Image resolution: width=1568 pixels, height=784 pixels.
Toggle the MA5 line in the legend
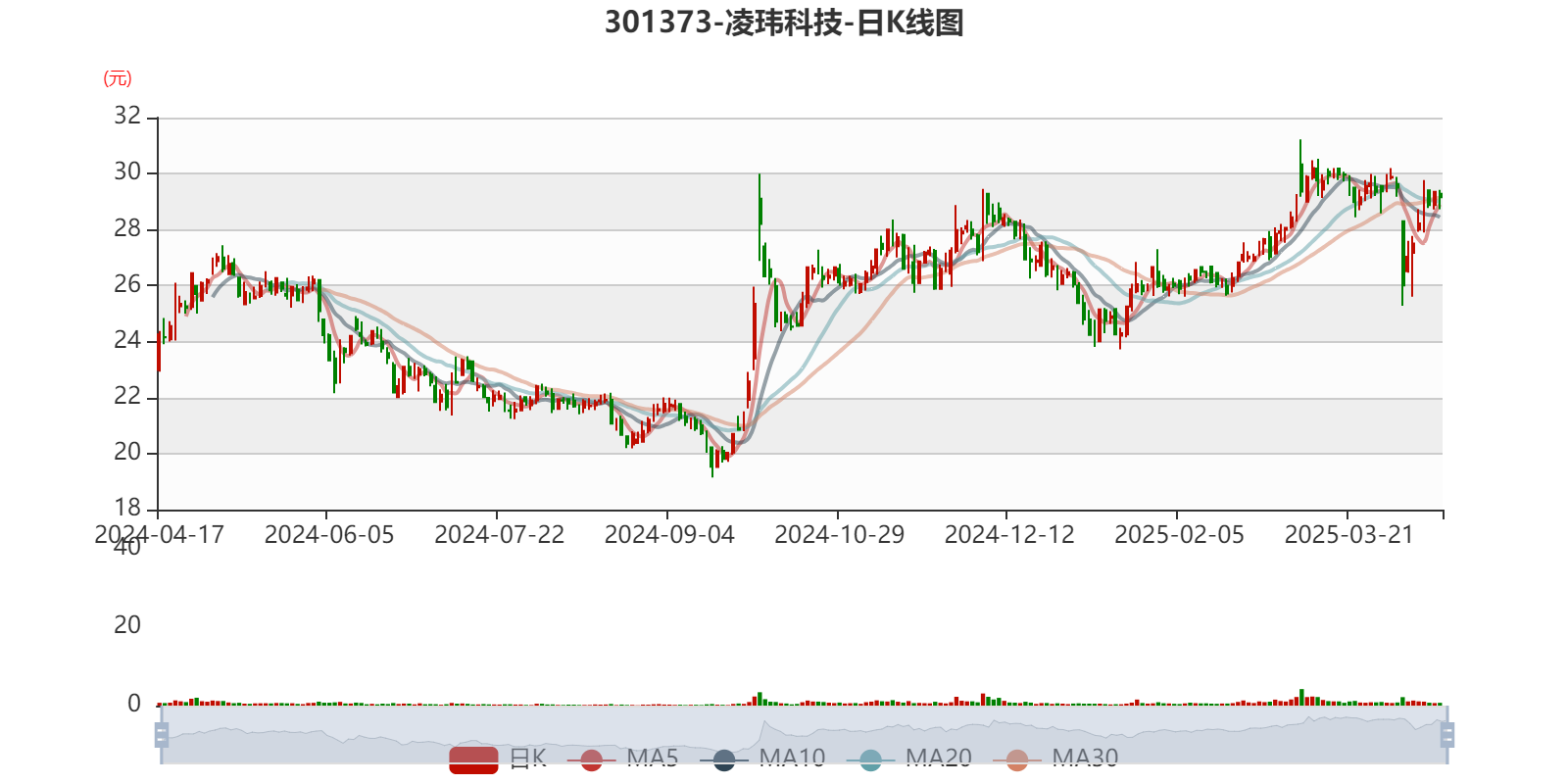pos(627,759)
